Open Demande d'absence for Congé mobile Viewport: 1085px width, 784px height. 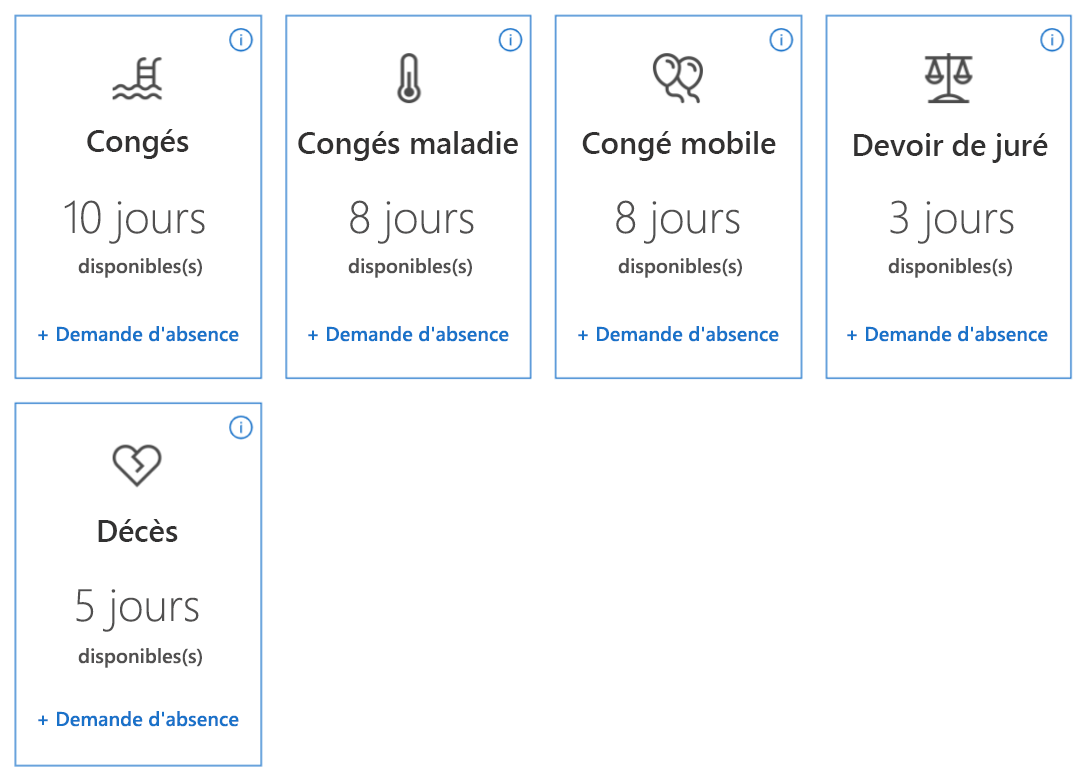[678, 334]
